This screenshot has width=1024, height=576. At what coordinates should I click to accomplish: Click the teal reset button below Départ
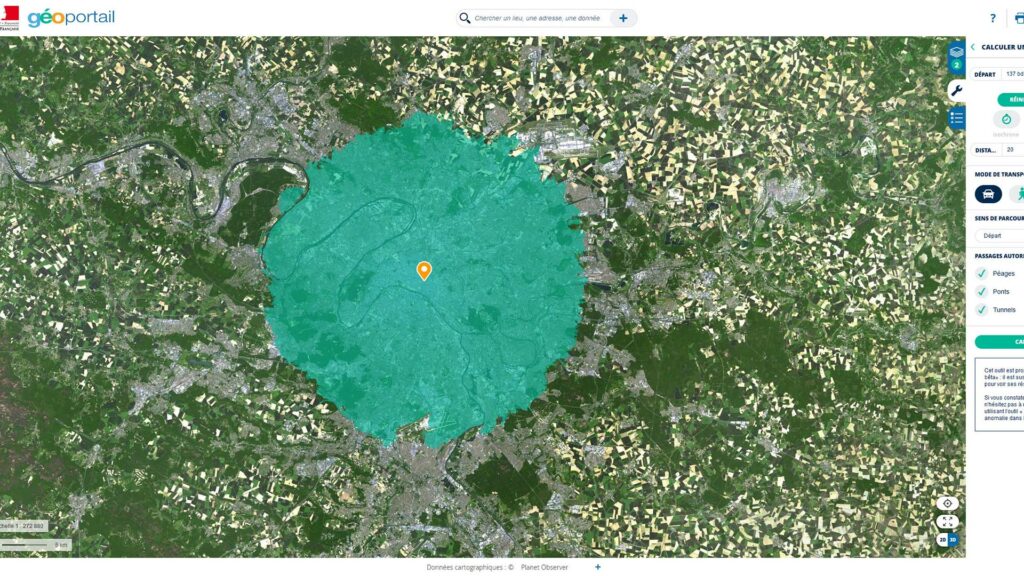1010,99
